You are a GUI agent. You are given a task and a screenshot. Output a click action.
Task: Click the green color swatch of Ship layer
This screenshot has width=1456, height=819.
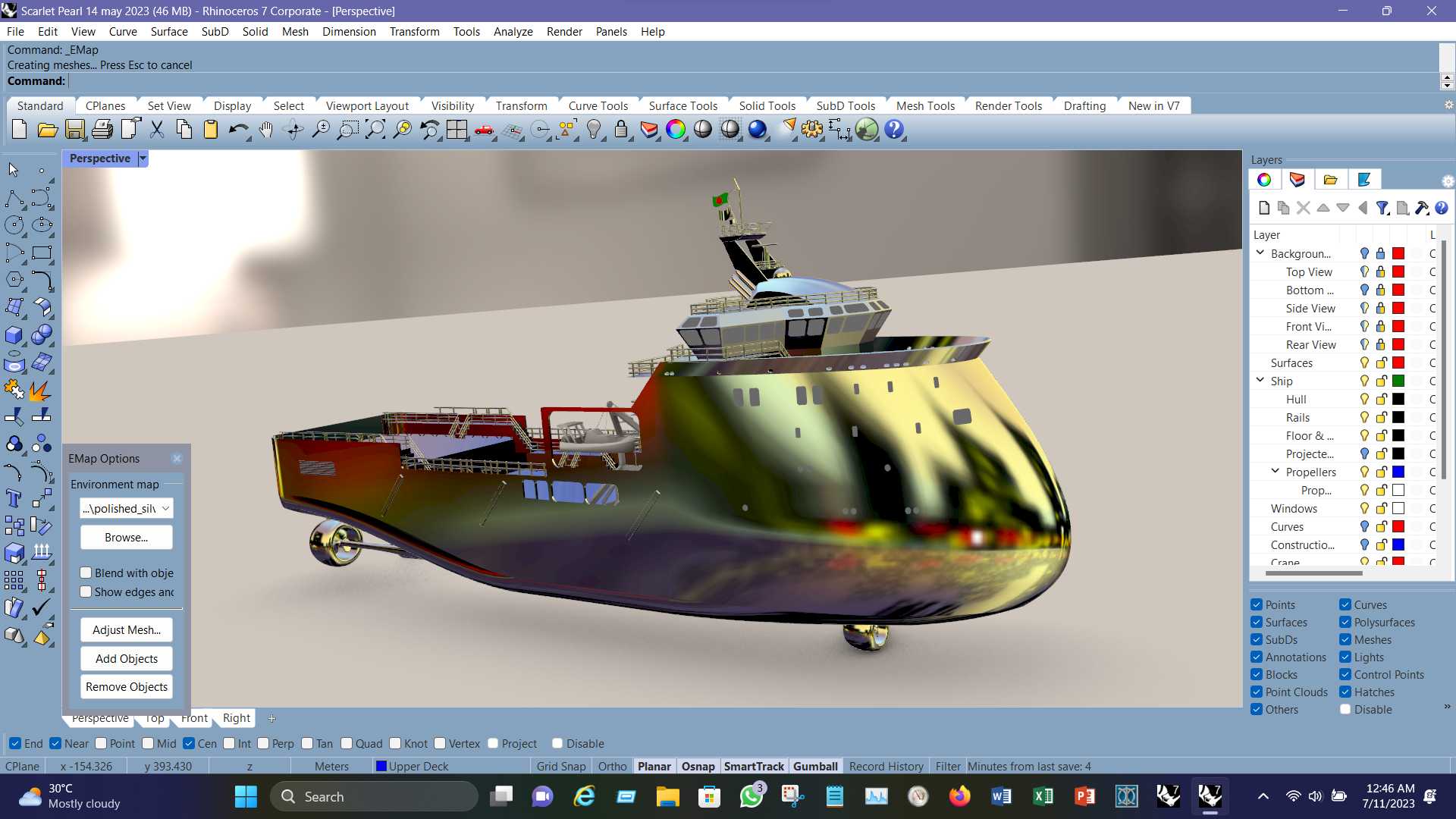1398,381
